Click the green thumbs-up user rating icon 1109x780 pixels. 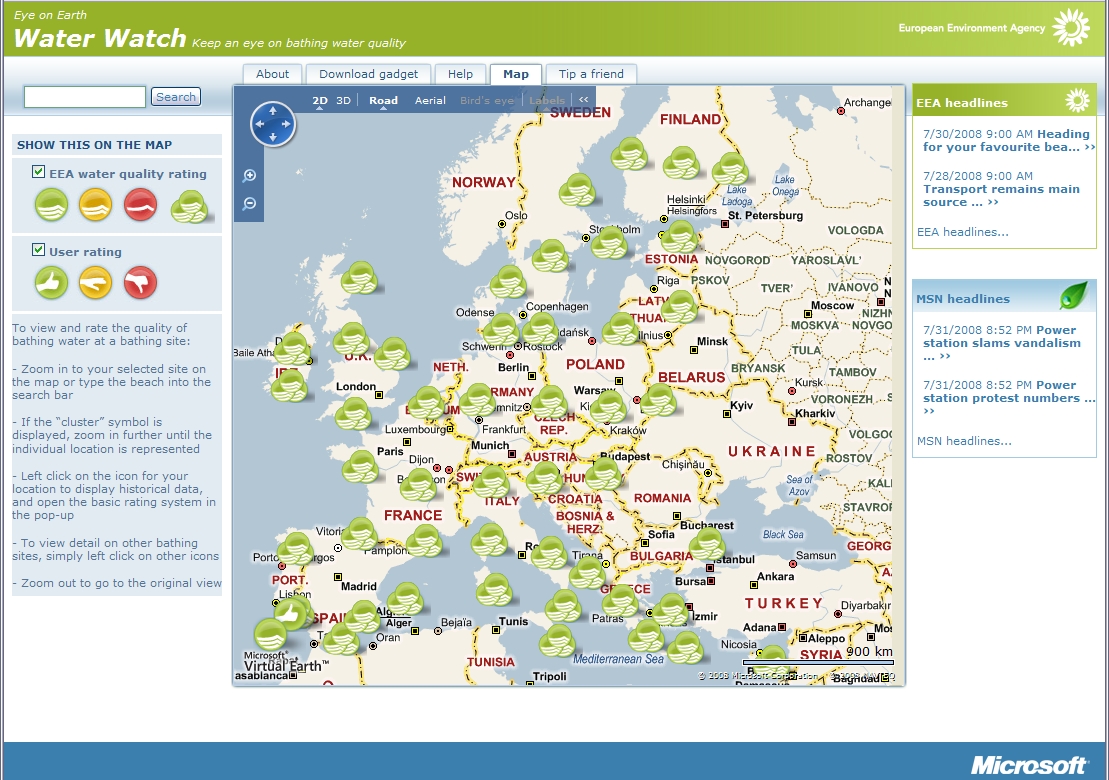52,283
